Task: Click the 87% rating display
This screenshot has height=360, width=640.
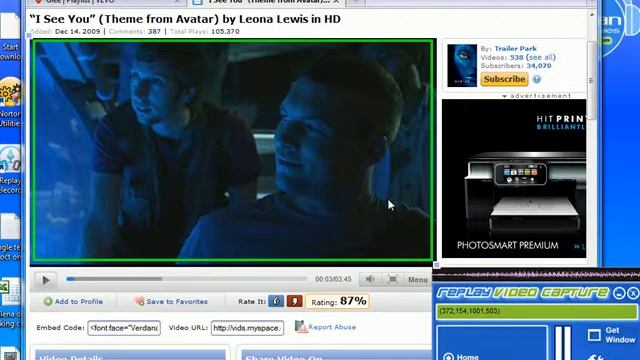Action: 338,301
